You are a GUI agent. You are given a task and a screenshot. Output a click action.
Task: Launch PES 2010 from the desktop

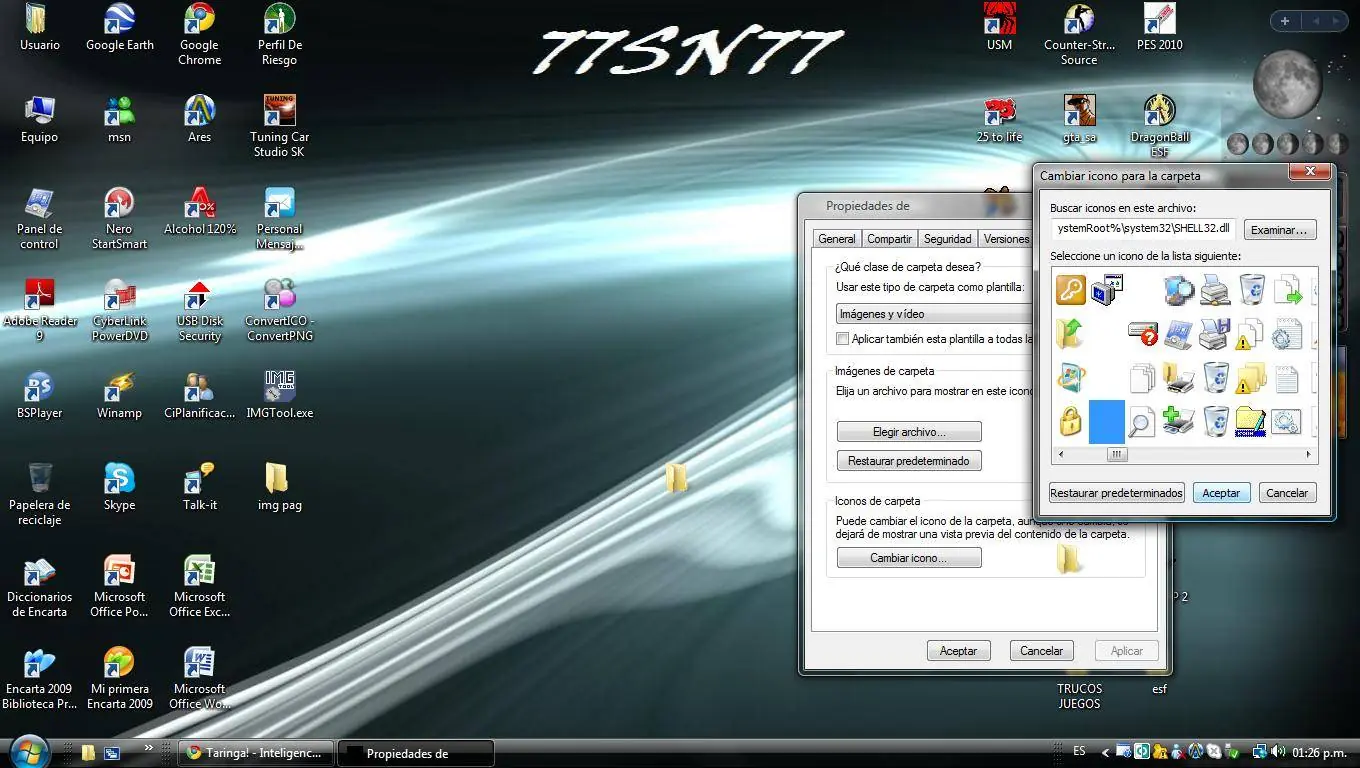pyautogui.click(x=1159, y=27)
